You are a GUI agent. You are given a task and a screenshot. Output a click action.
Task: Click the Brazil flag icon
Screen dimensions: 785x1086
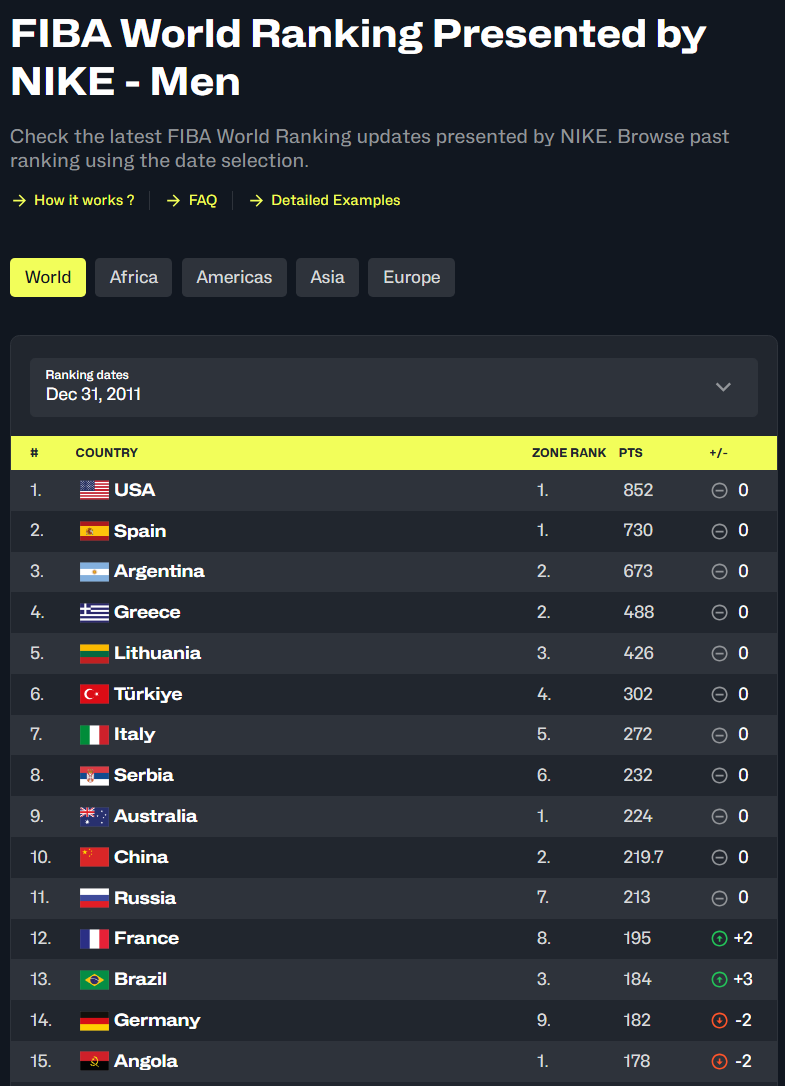(x=94, y=979)
